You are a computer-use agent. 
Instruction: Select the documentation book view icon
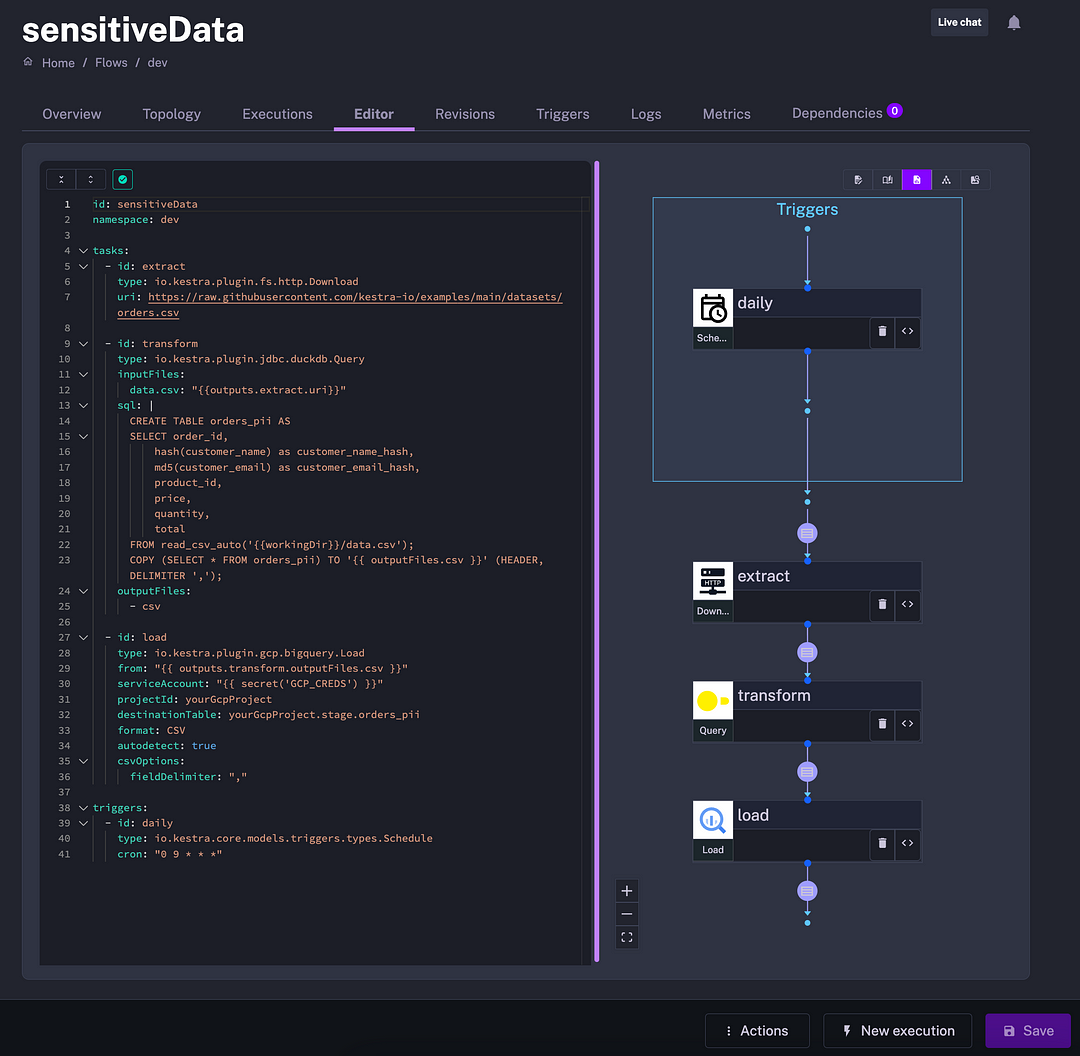(x=887, y=180)
